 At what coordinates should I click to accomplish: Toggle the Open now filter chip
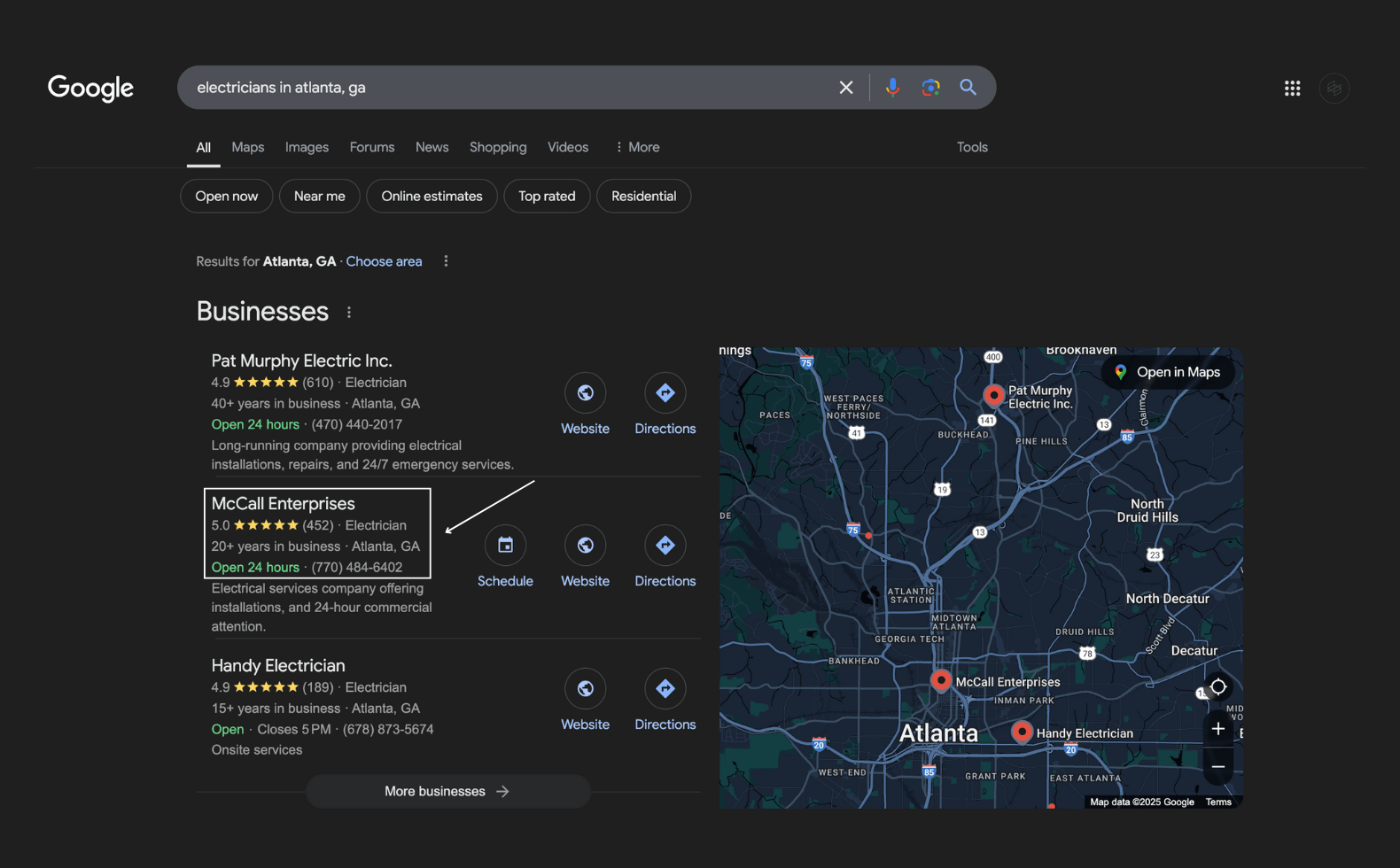(227, 197)
